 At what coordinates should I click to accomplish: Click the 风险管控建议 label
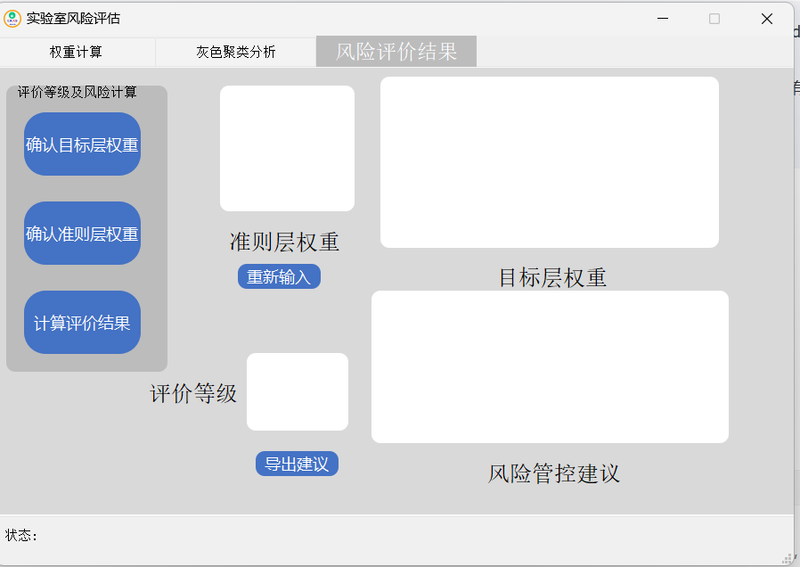[x=554, y=473]
